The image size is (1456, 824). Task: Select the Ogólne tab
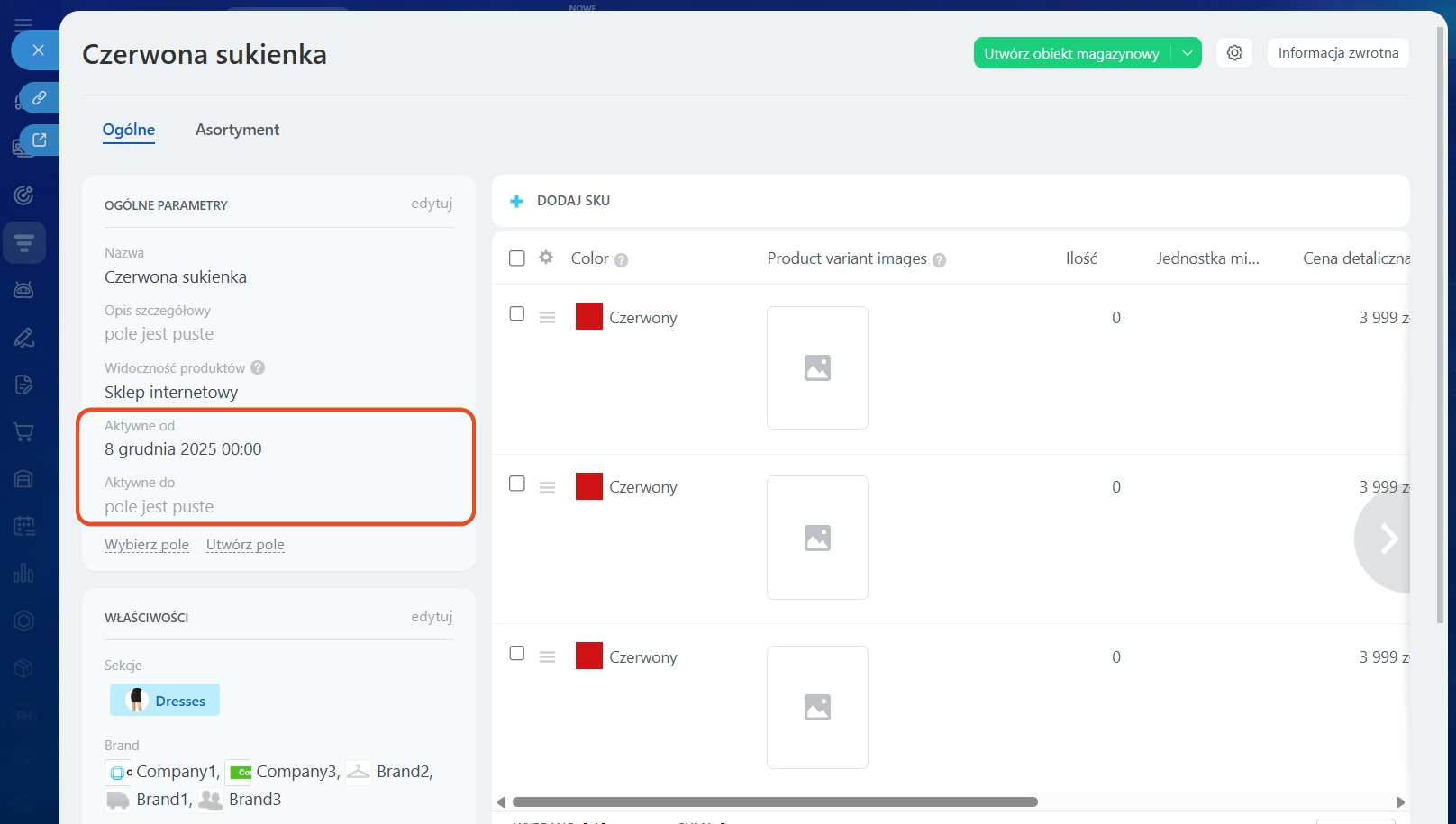pyautogui.click(x=129, y=130)
